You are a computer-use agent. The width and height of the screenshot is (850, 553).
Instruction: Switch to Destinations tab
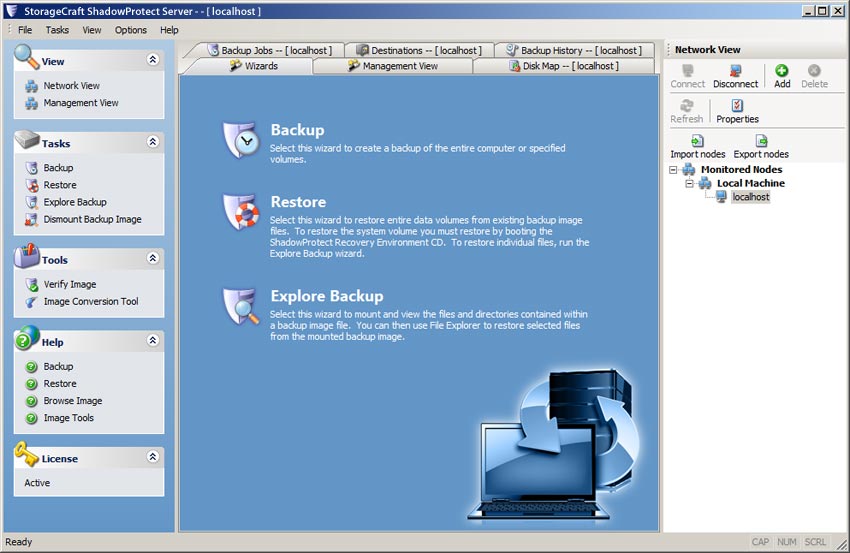click(x=418, y=50)
